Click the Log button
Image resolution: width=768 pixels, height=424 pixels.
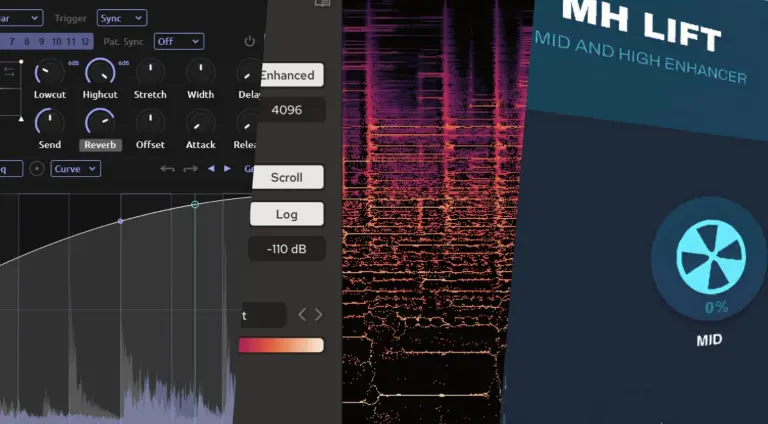tap(287, 214)
